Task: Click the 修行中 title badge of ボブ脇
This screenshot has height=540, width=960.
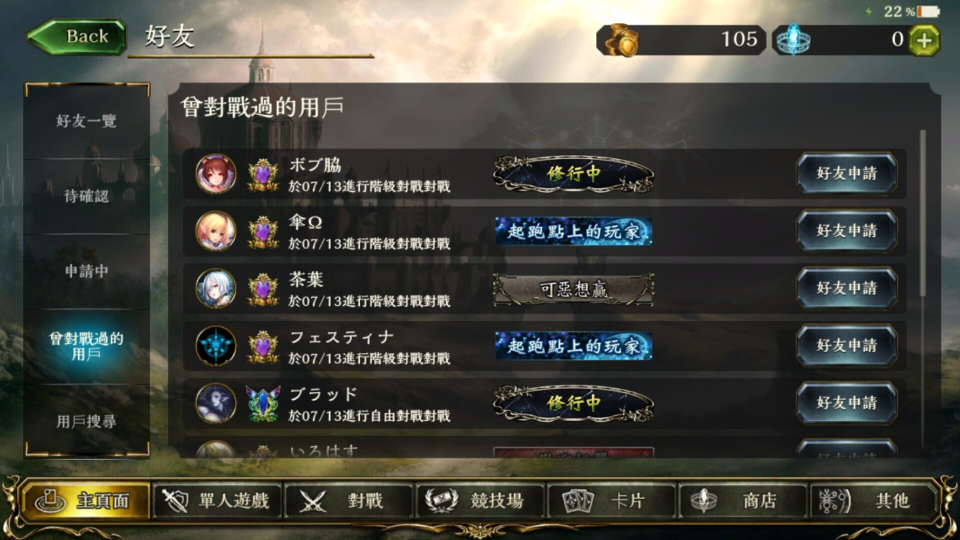Action: (573, 174)
